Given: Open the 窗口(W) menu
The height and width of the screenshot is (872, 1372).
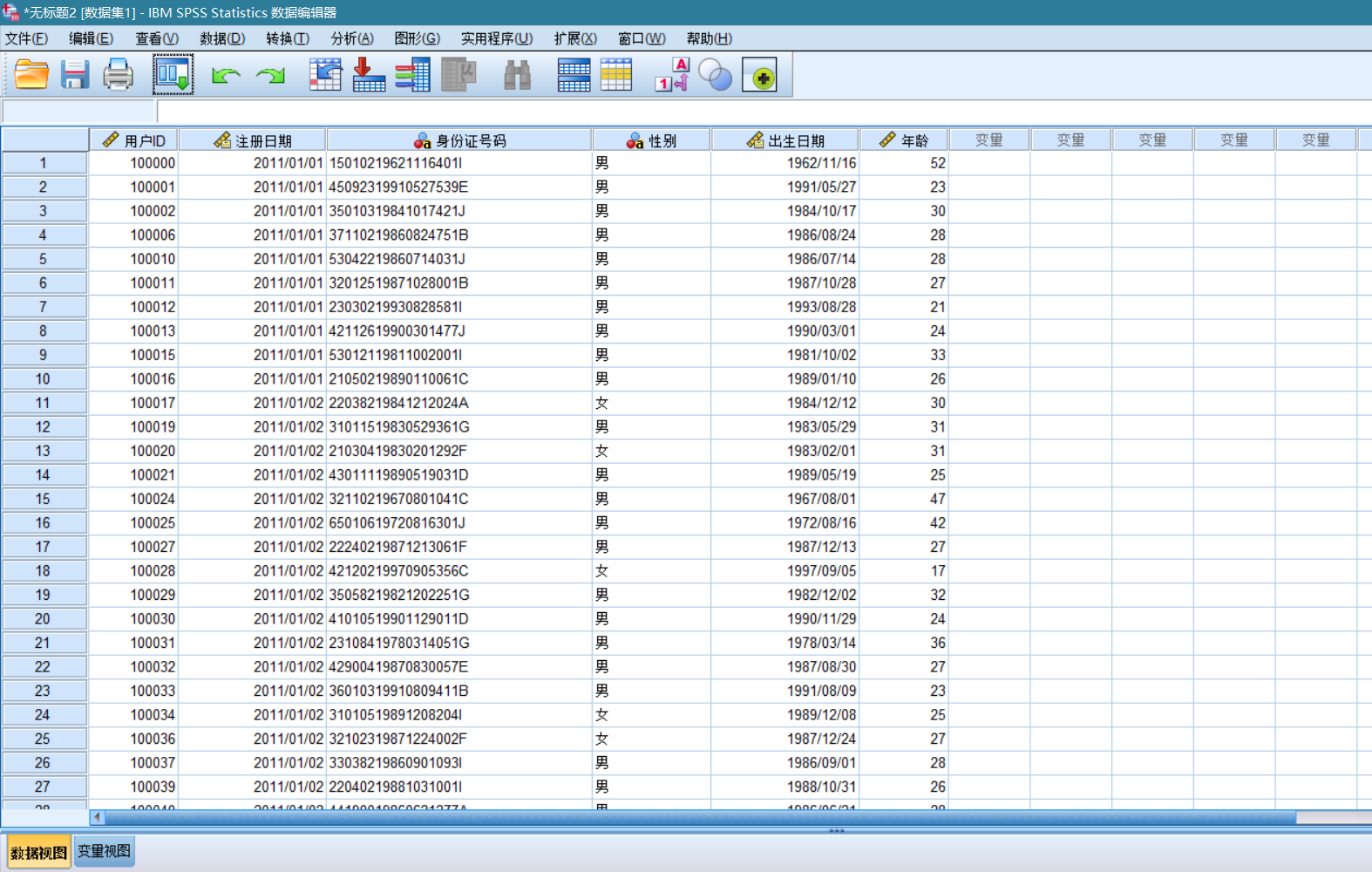Looking at the screenshot, I should [642, 38].
